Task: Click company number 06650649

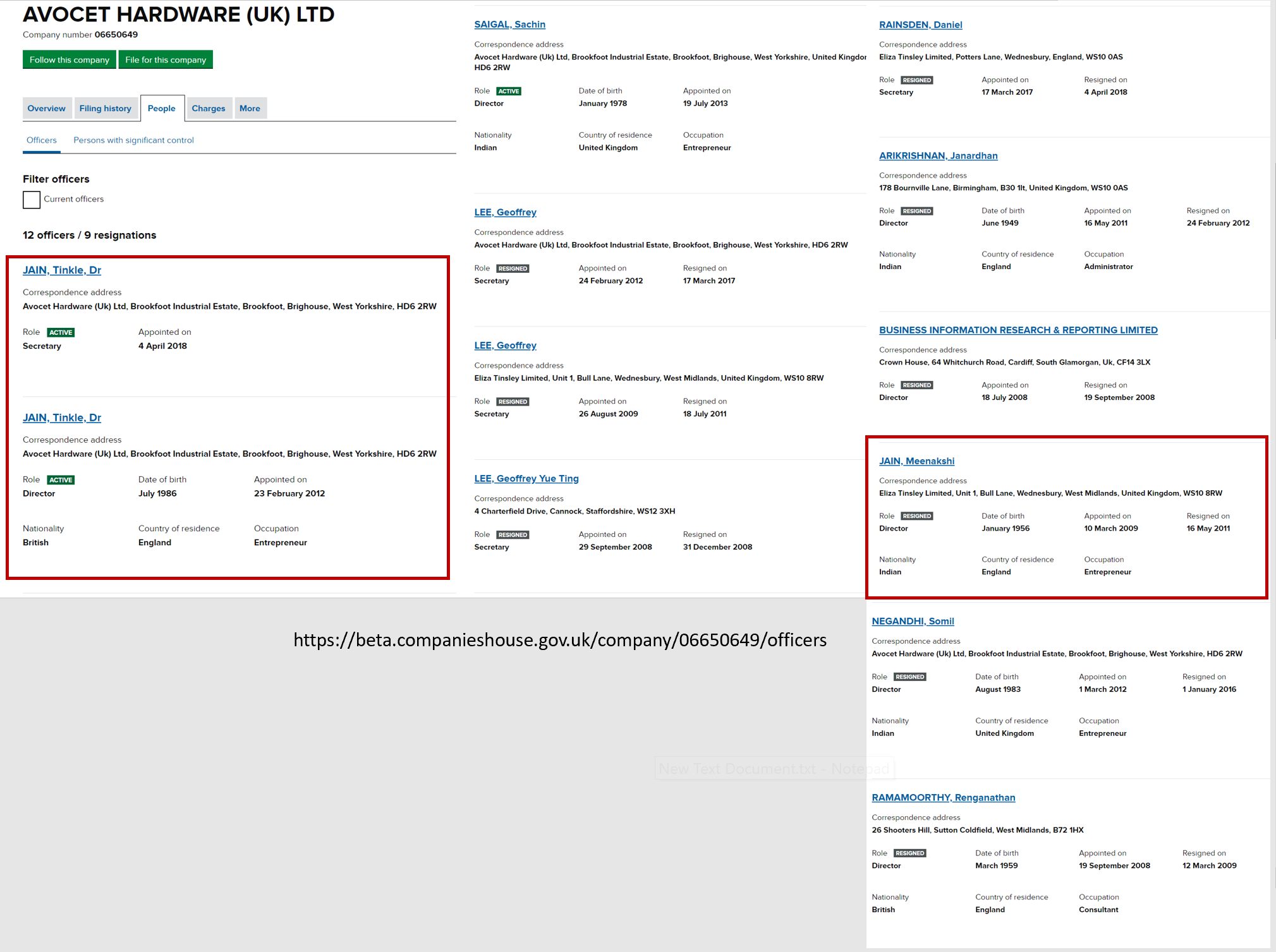Action: coord(116,35)
